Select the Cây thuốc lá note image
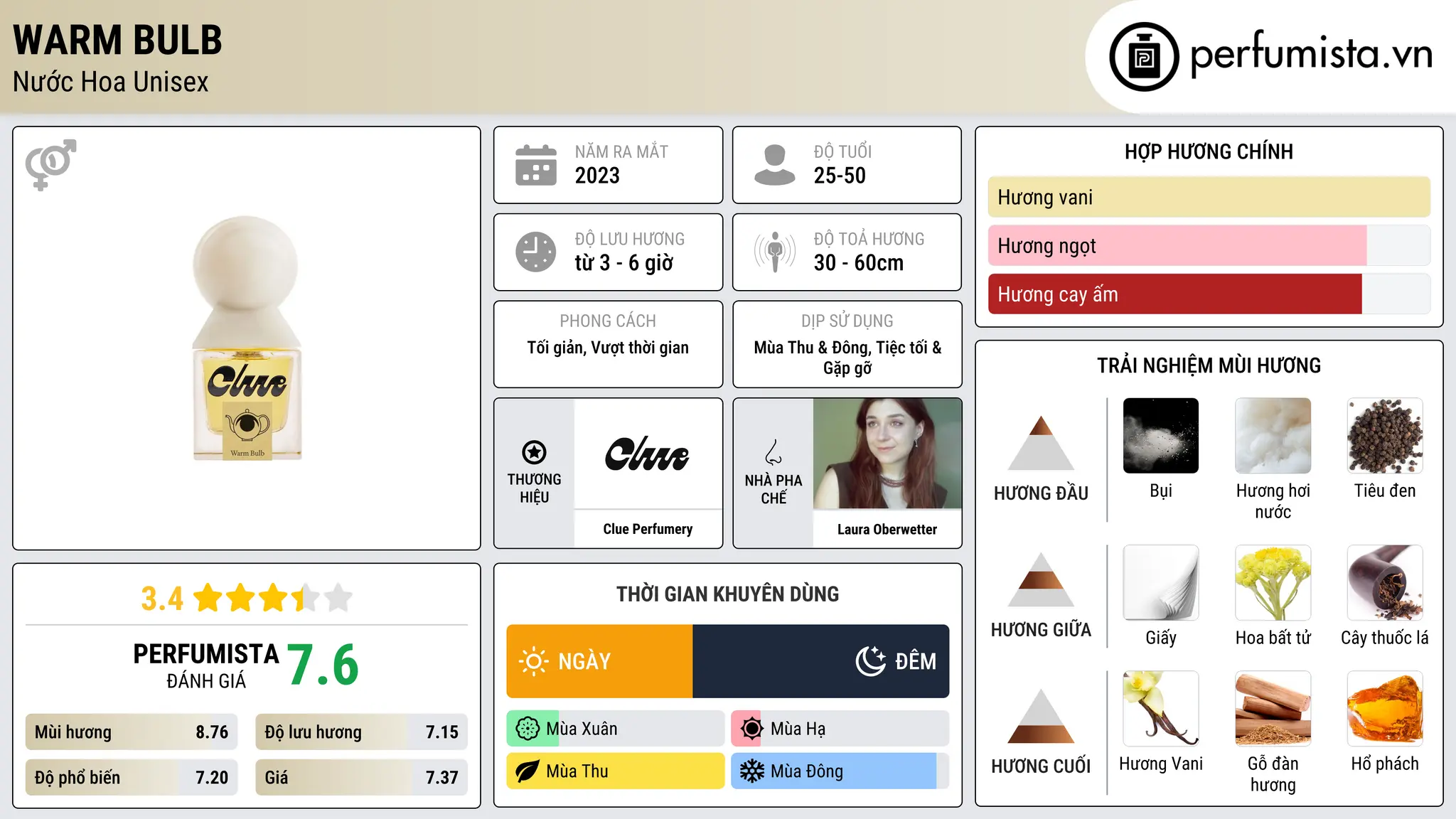 coord(1385,583)
